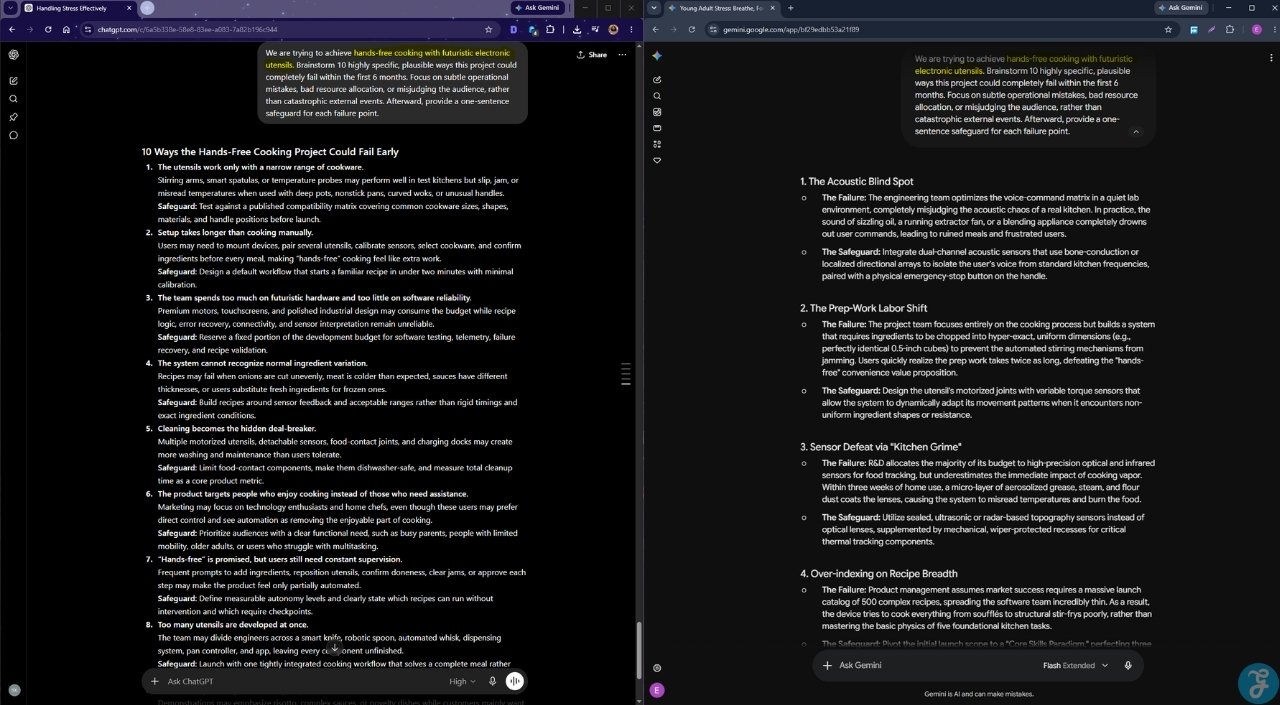Open extensions puzzle menu in right browser
Viewport: 1280px width, 705px height.
(x=1230, y=30)
